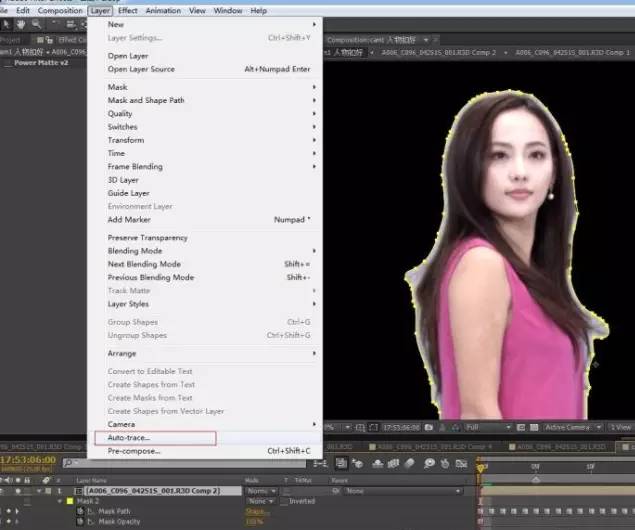This screenshot has height=530, width=635.
Task: Open the Composition menu
Action: pos(60,11)
